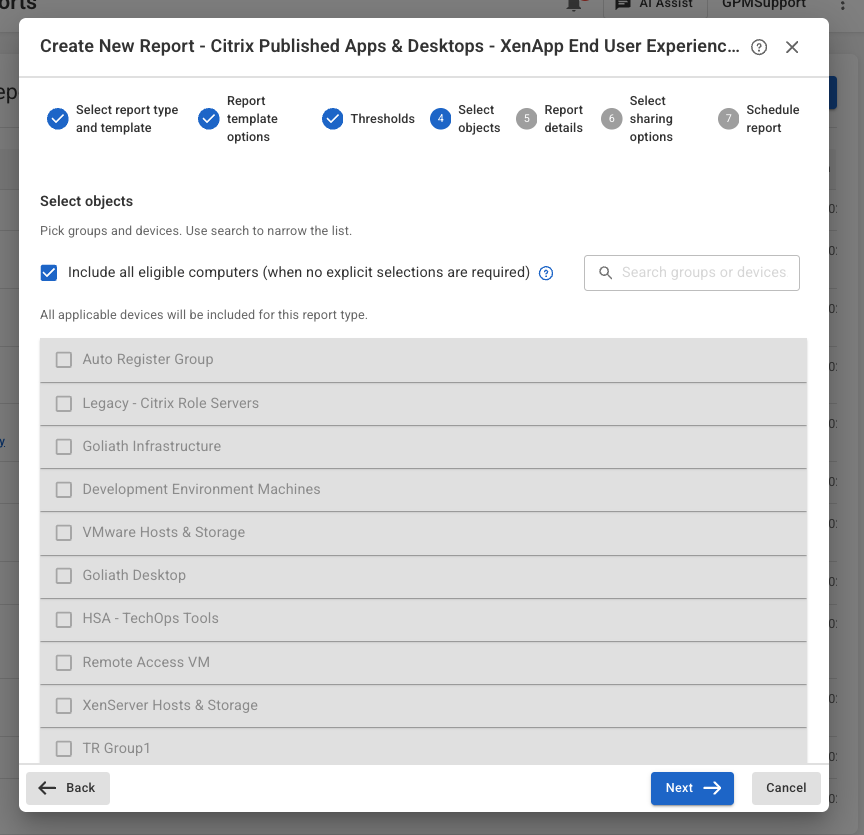This screenshot has width=864, height=835.
Task: Go to the Thresholds step
Action: pos(368,118)
